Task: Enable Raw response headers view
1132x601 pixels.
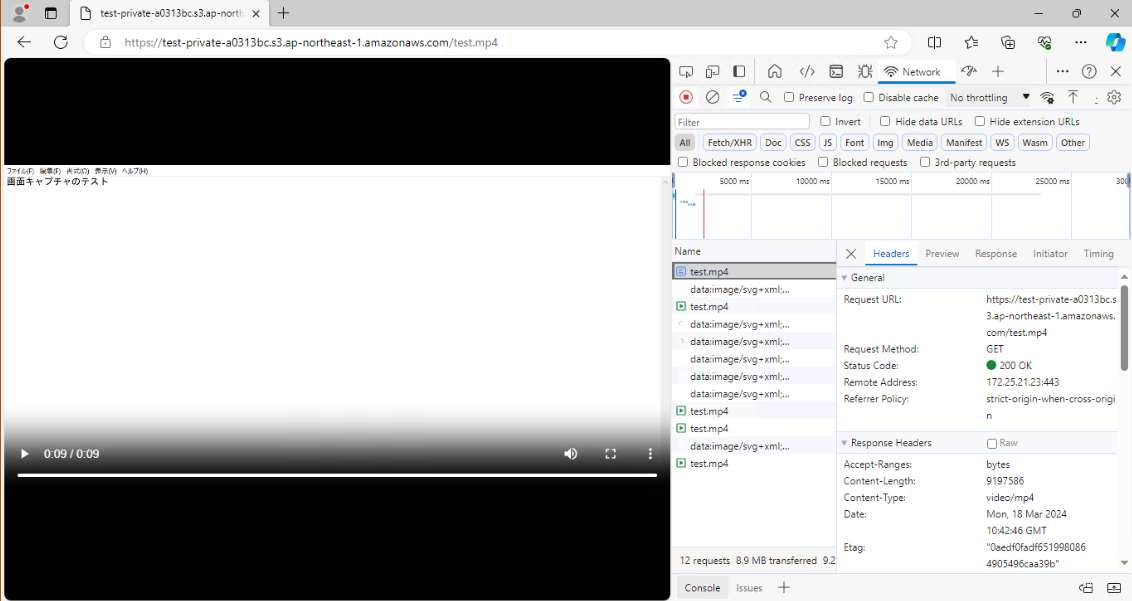Action: 992,444
